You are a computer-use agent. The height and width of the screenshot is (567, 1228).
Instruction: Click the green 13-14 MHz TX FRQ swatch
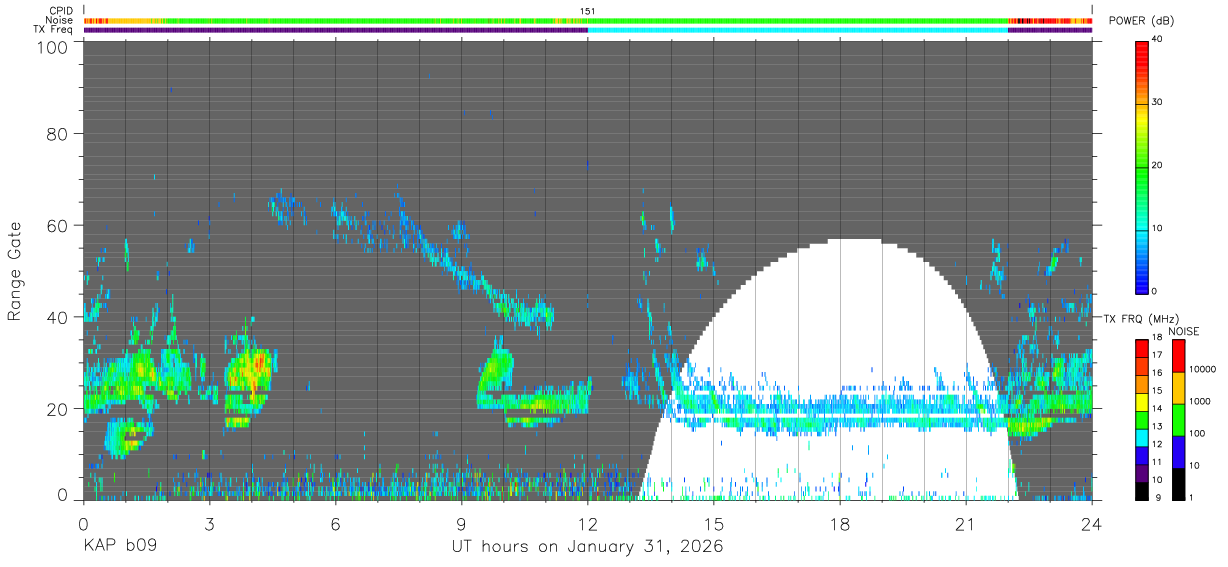pyautogui.click(x=1142, y=420)
